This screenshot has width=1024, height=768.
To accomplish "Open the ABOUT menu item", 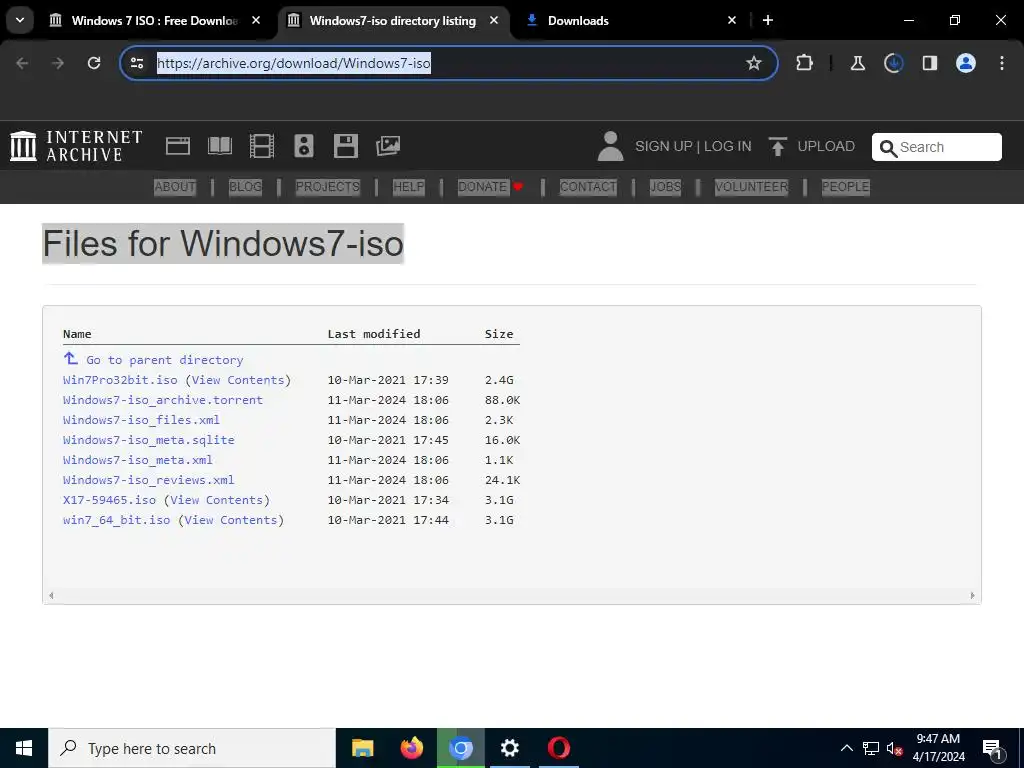I will click(x=175, y=187).
